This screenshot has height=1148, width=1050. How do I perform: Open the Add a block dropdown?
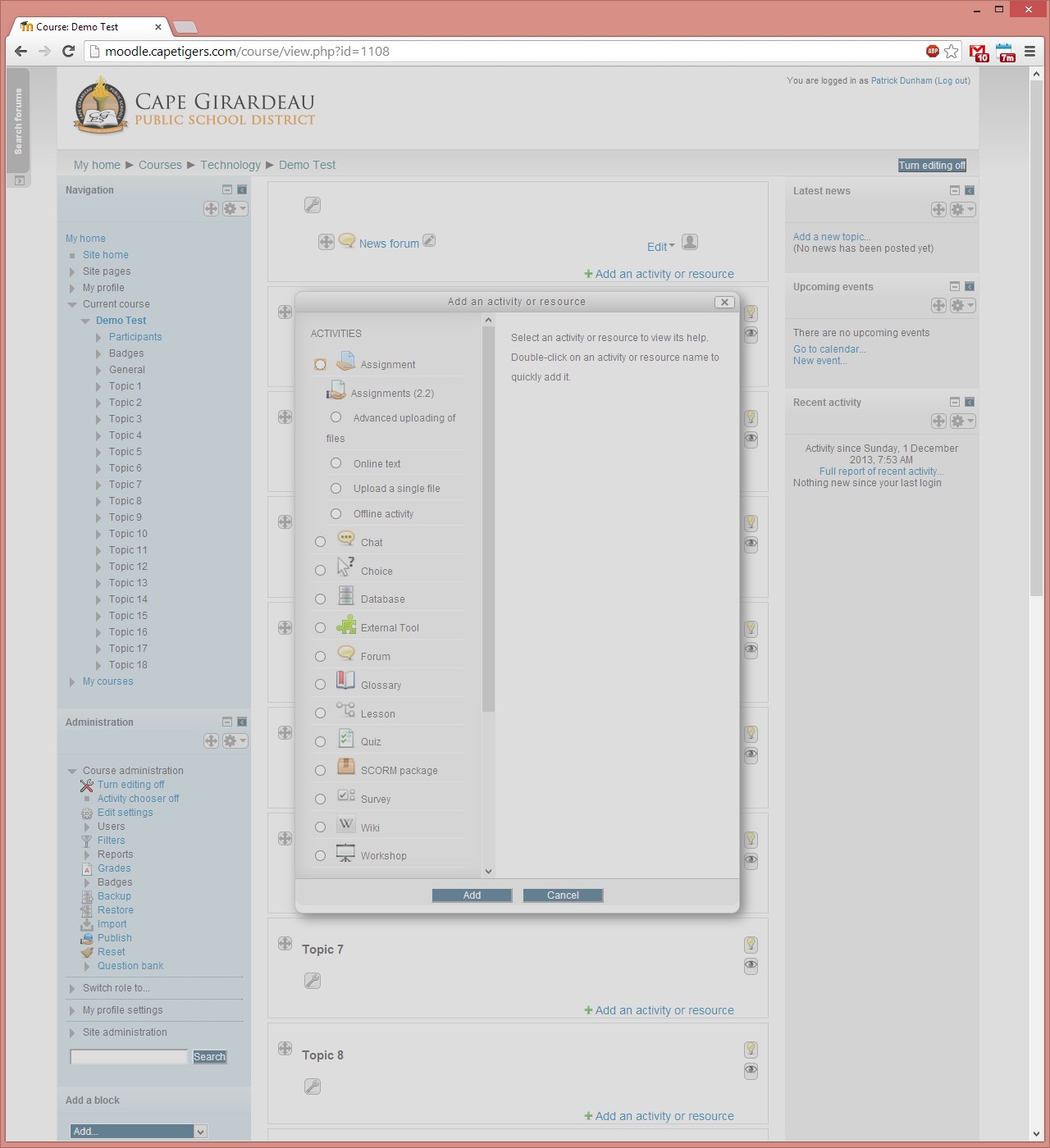pyautogui.click(x=139, y=1132)
